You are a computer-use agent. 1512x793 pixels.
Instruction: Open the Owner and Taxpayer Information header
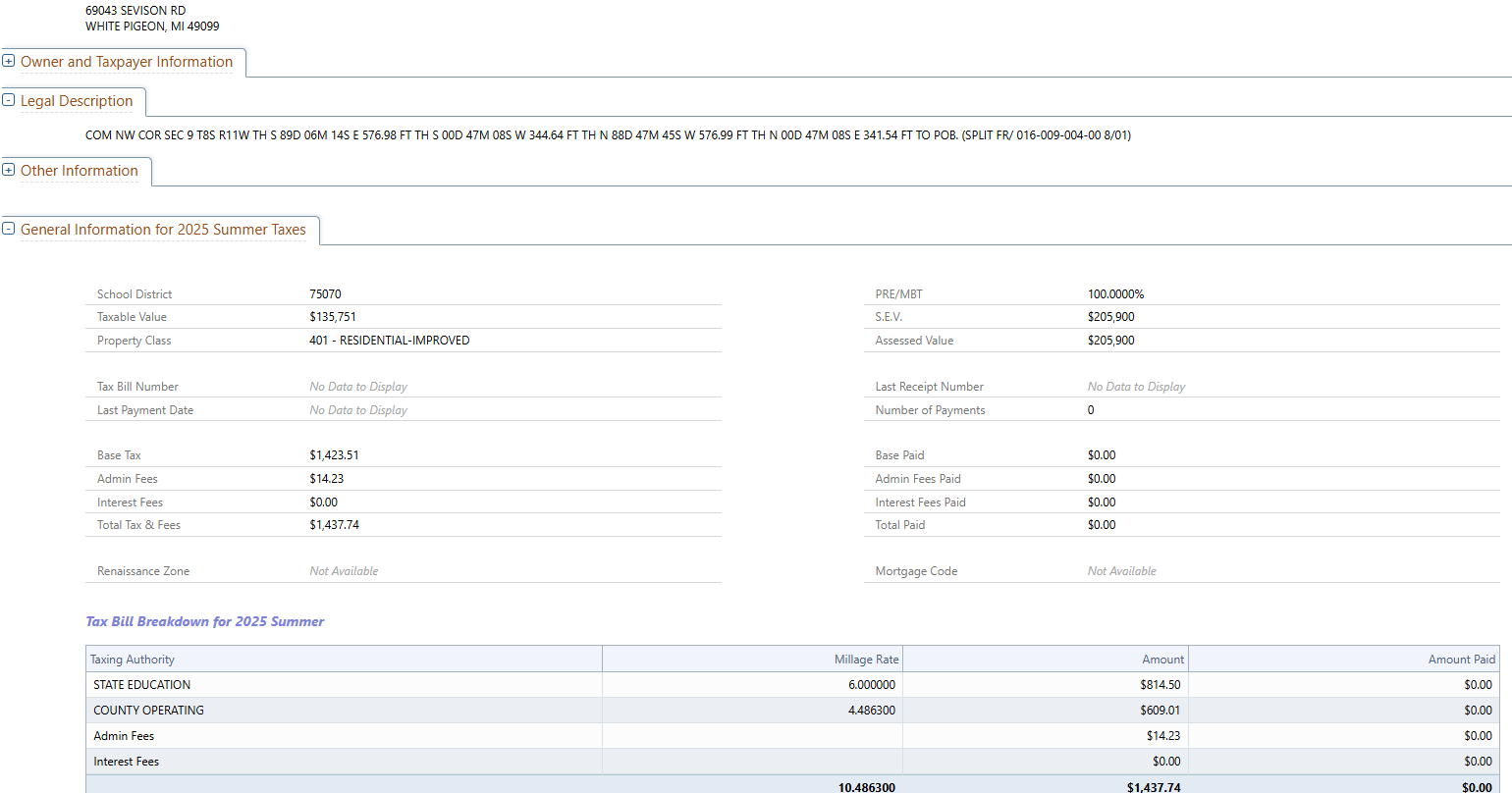[127, 62]
